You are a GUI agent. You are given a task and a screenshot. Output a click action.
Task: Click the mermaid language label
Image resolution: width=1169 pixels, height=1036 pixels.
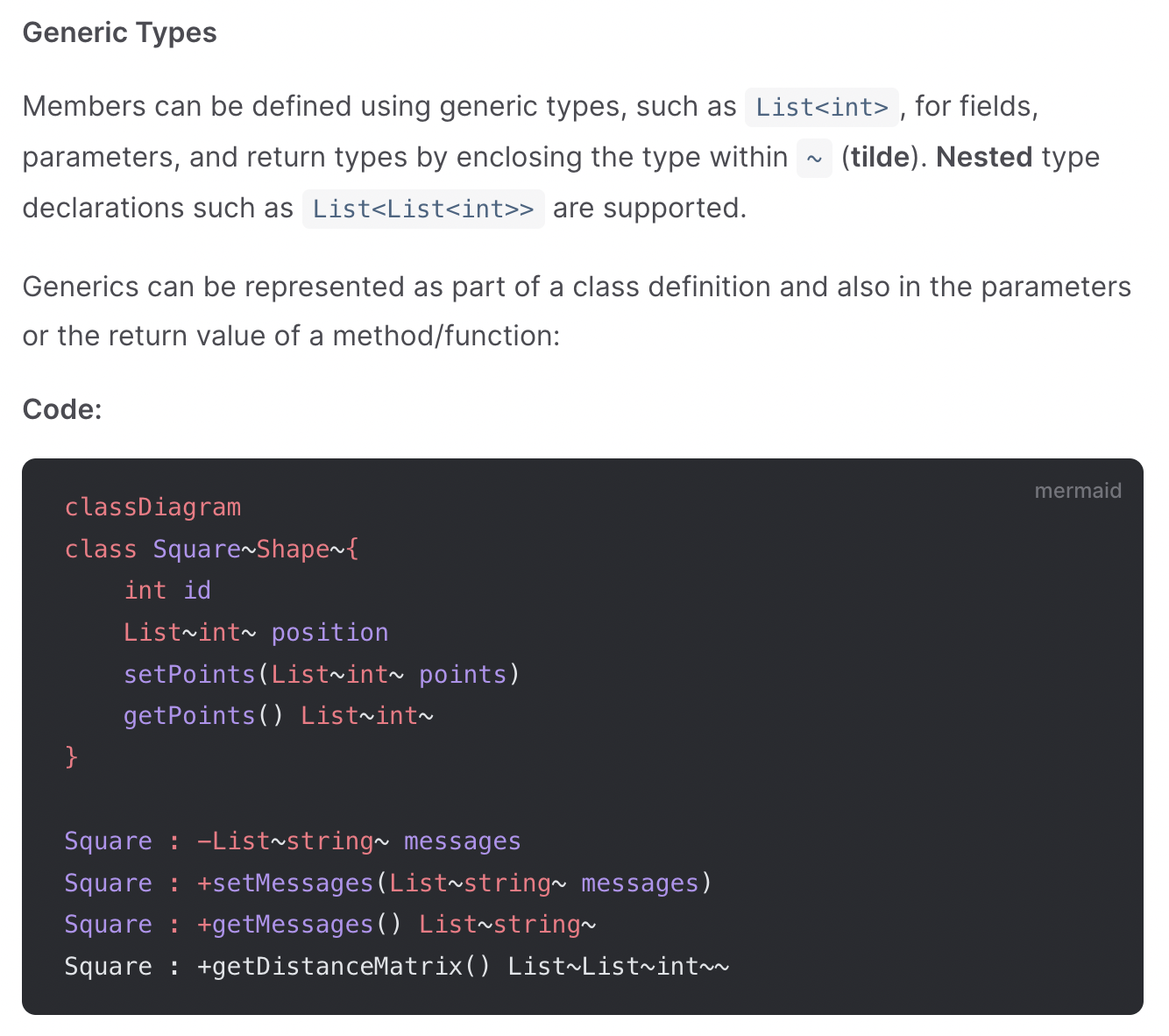click(x=1078, y=491)
